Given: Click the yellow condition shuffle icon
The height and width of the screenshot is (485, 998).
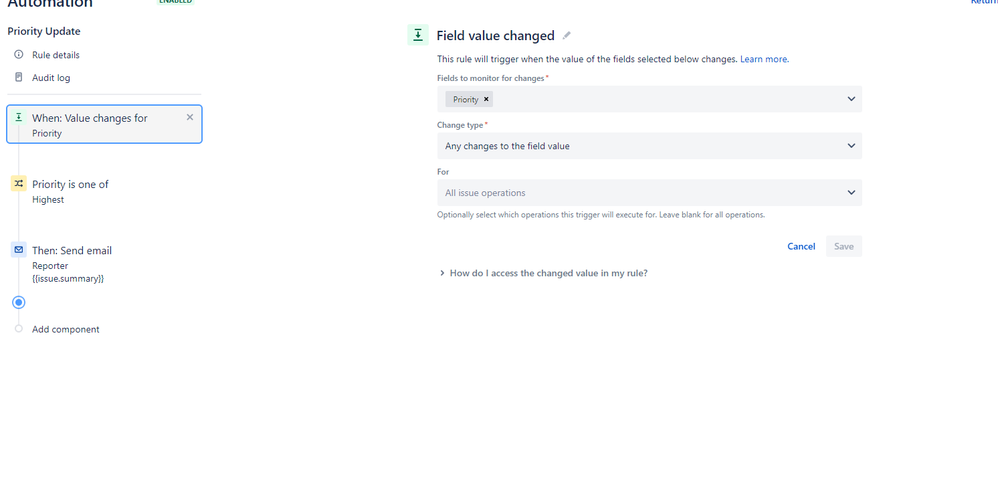Looking at the screenshot, I should (18, 183).
